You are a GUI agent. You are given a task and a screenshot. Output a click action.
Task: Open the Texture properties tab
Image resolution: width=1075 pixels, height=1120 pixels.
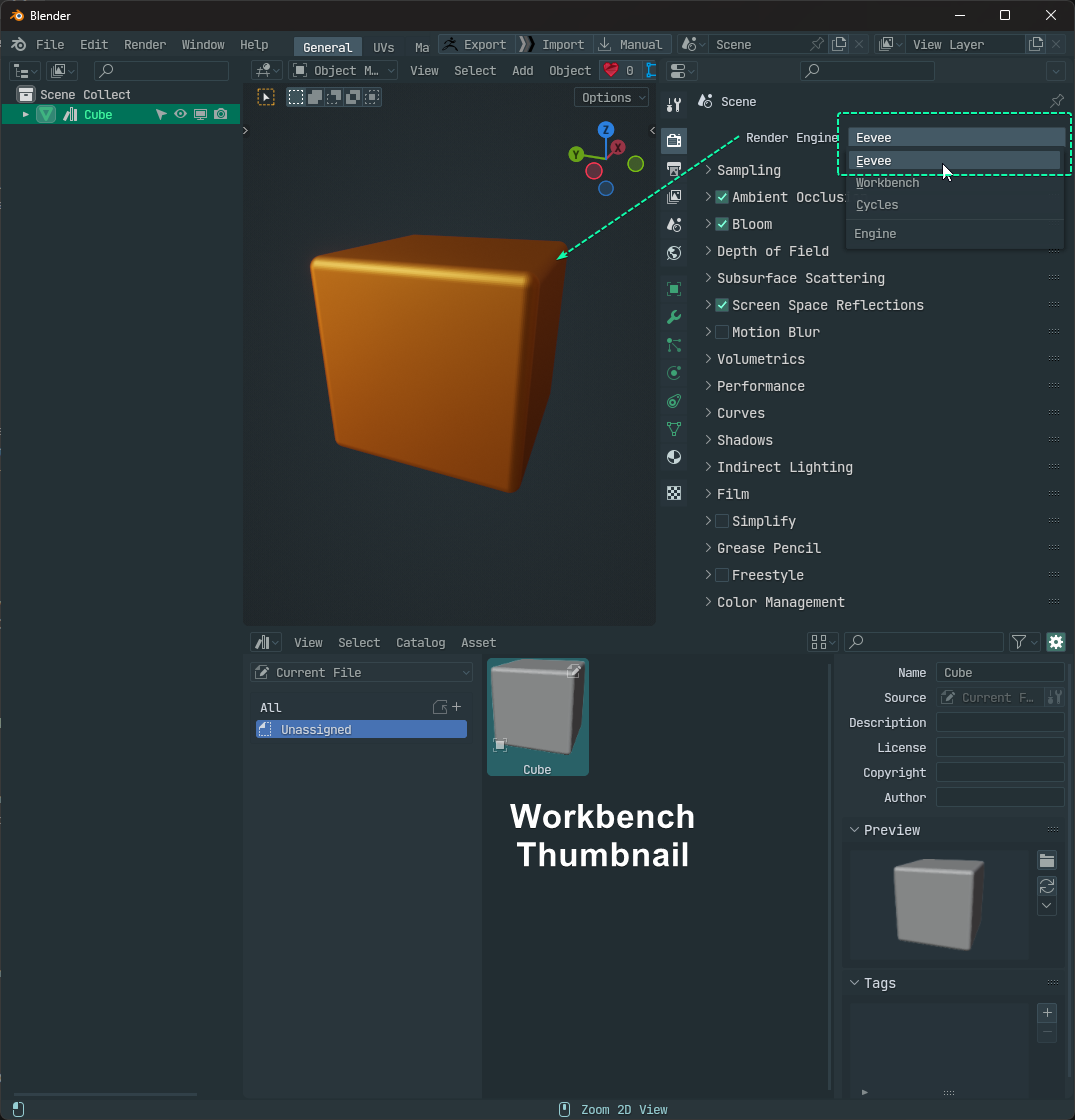(x=674, y=493)
